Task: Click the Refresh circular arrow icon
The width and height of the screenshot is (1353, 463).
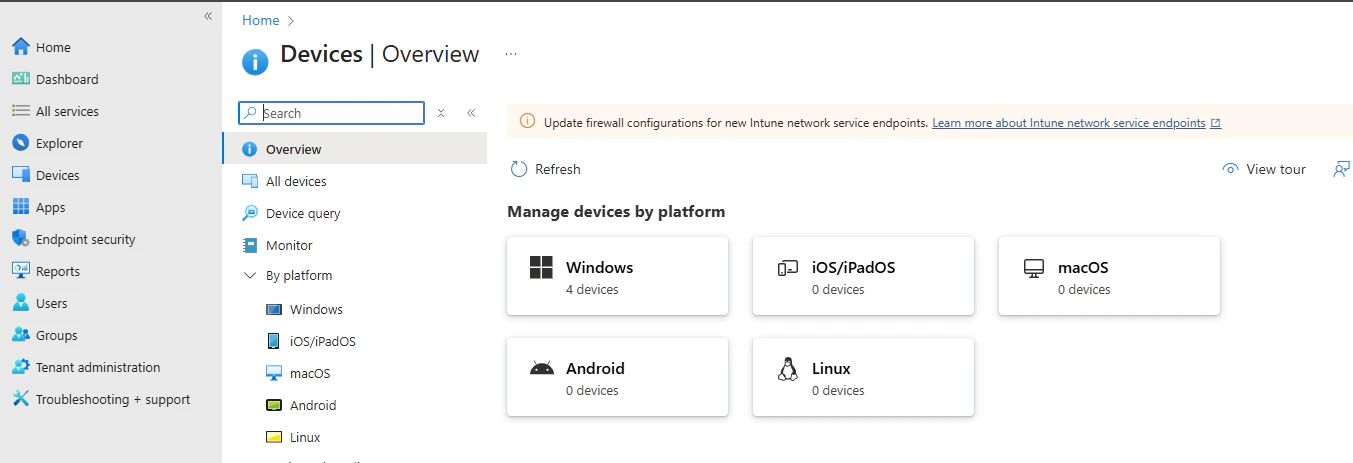Action: click(518, 169)
